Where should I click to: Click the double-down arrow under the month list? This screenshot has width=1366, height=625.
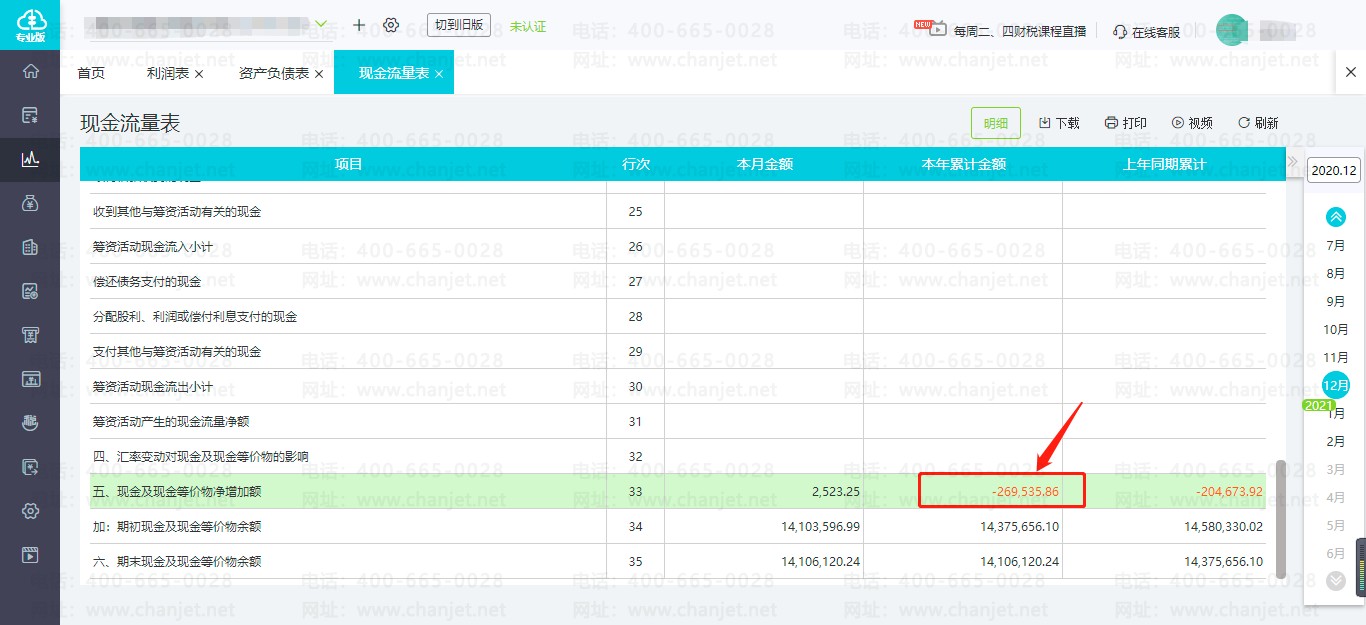tap(1336, 580)
